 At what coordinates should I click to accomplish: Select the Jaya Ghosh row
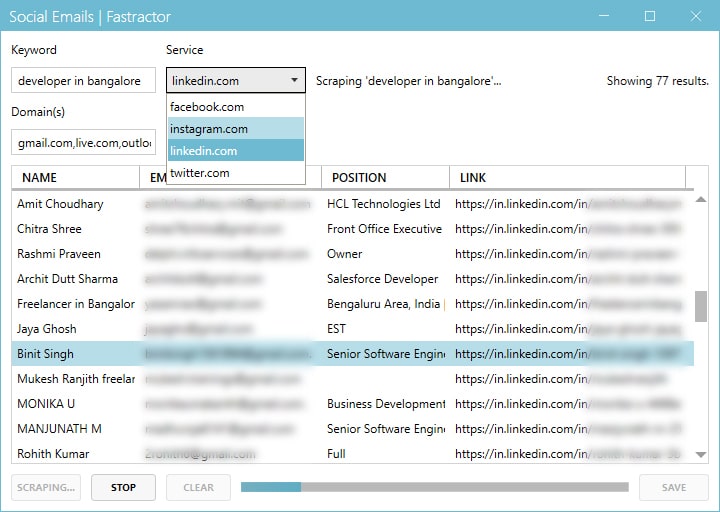tap(353, 329)
